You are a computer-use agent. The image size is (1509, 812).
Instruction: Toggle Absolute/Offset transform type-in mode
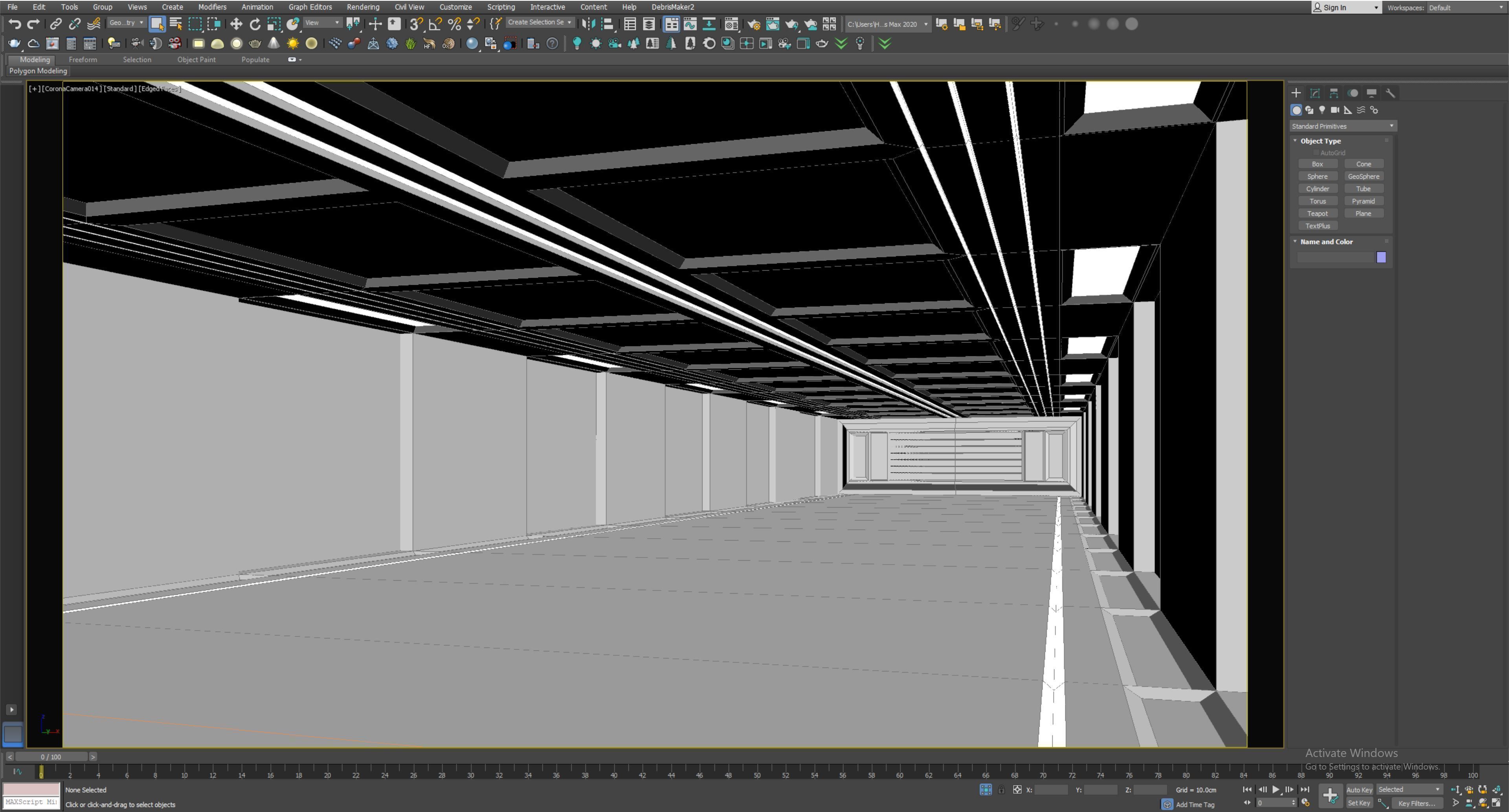point(1017,790)
